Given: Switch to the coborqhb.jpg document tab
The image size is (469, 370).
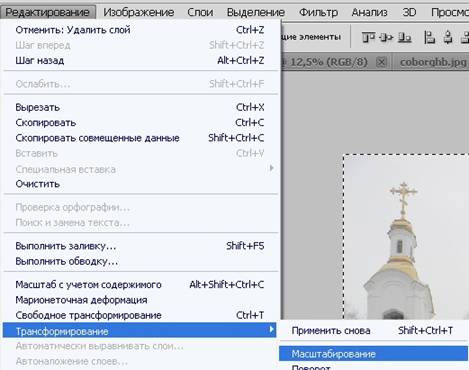Looking at the screenshot, I should pyautogui.click(x=433, y=62).
